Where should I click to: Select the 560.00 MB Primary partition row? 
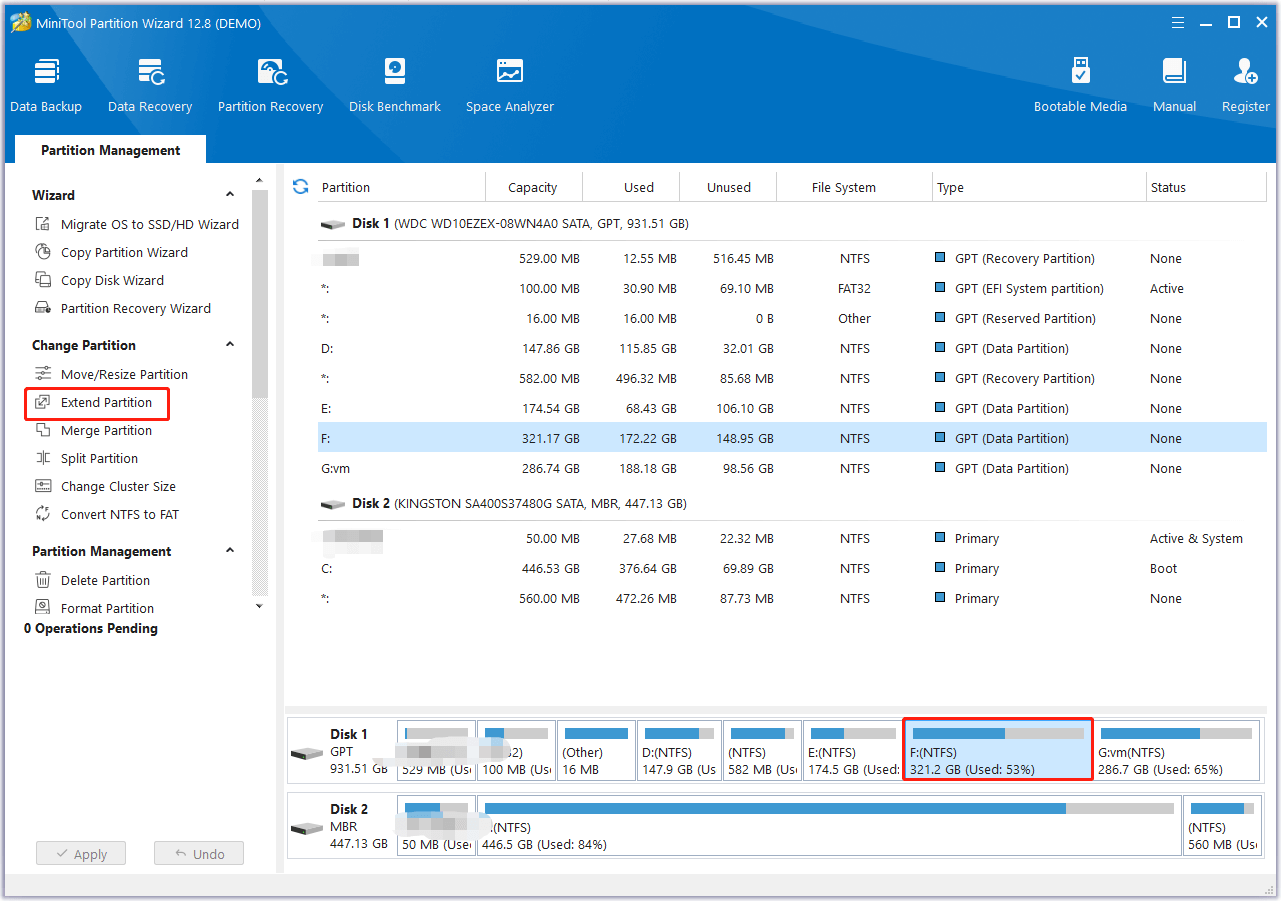(x=792, y=598)
